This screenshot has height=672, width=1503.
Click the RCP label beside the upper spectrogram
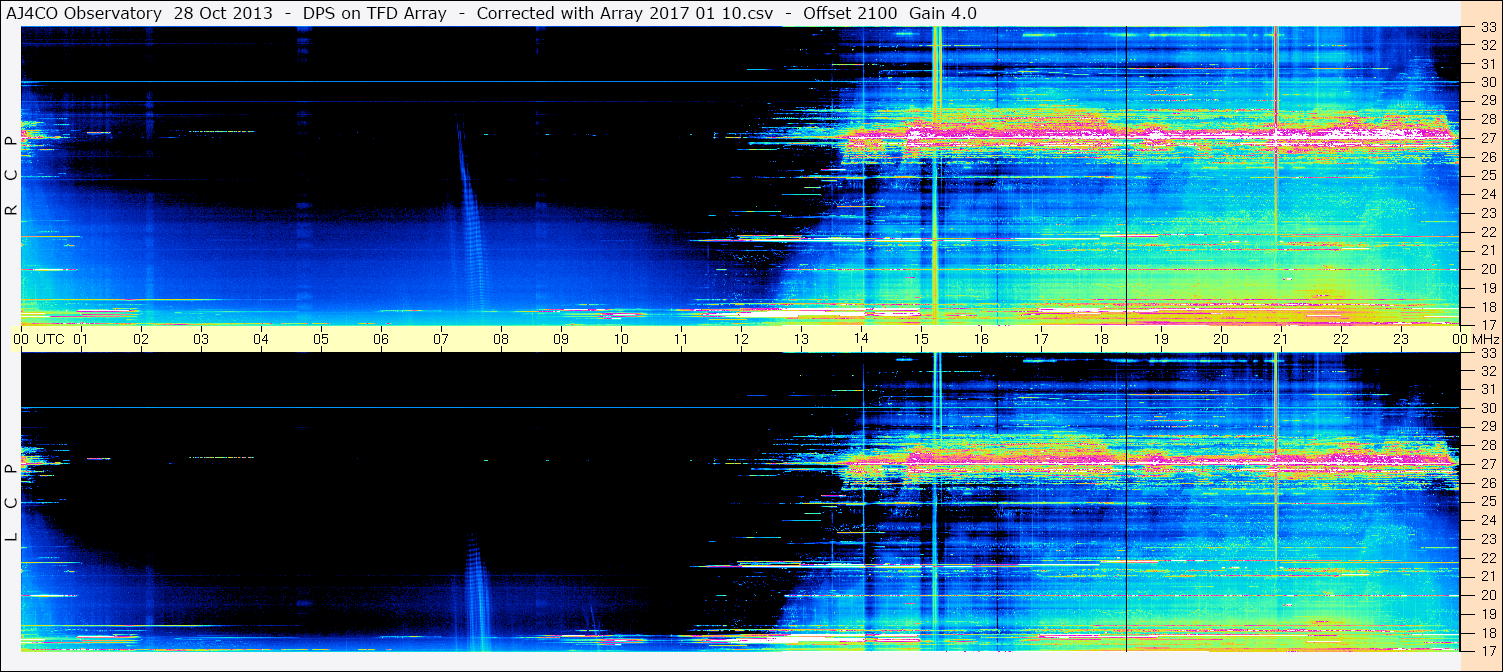[11, 176]
